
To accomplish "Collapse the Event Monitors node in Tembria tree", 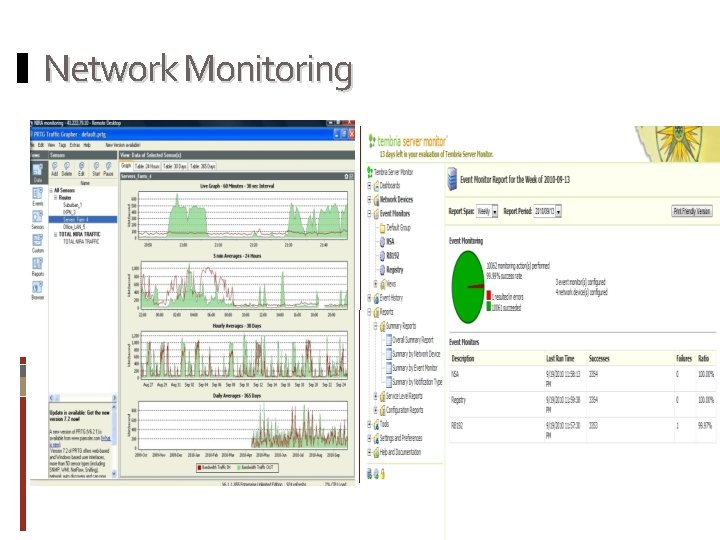I will point(369,214).
